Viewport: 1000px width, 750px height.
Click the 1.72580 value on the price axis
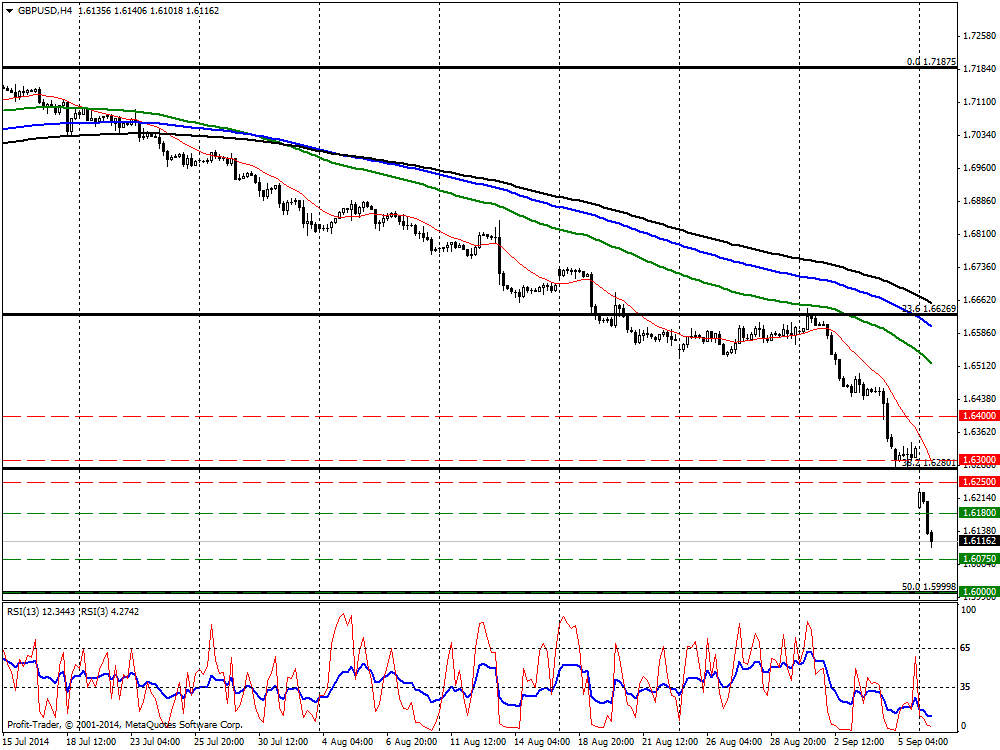(977, 36)
